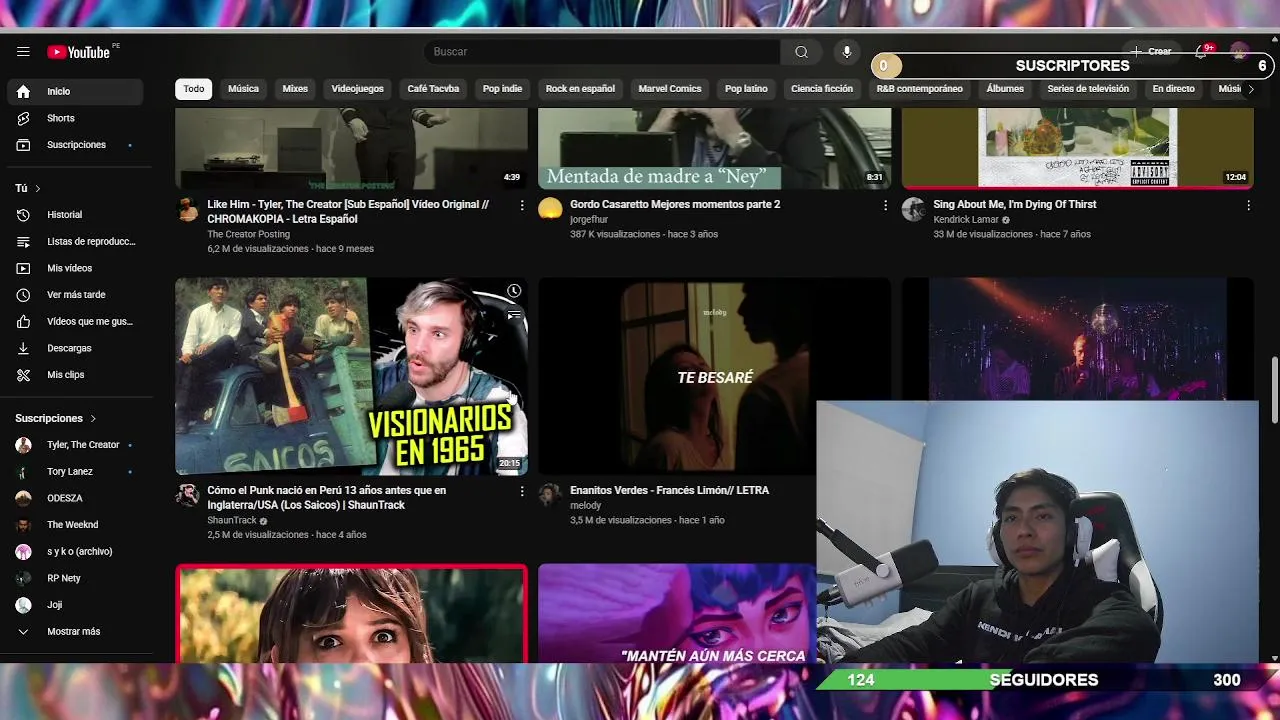
Task: Open Suscripciones in the sidebar
Action: [75, 145]
